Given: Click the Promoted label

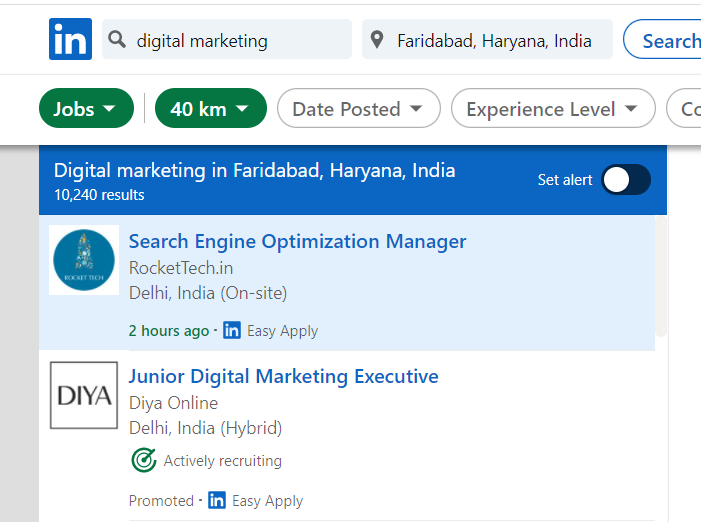Looking at the screenshot, I should pyautogui.click(x=161, y=501).
